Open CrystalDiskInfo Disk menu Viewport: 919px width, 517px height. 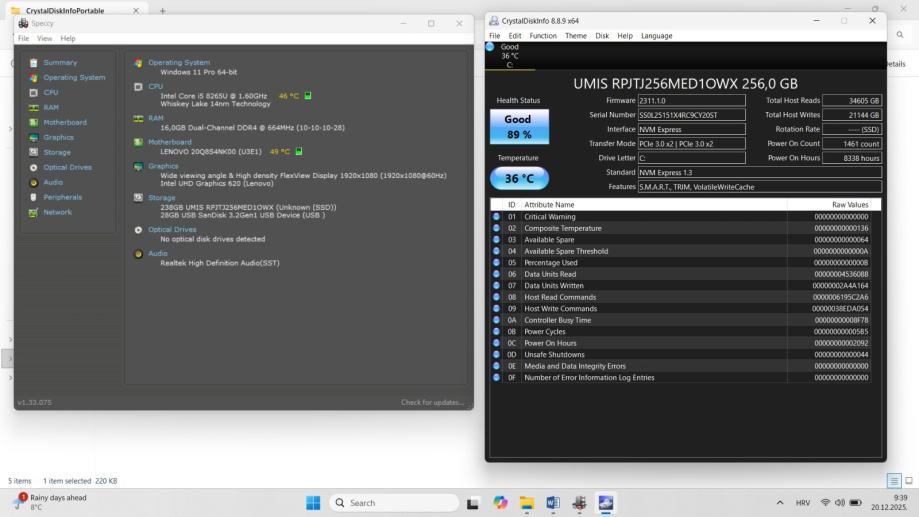pos(602,36)
